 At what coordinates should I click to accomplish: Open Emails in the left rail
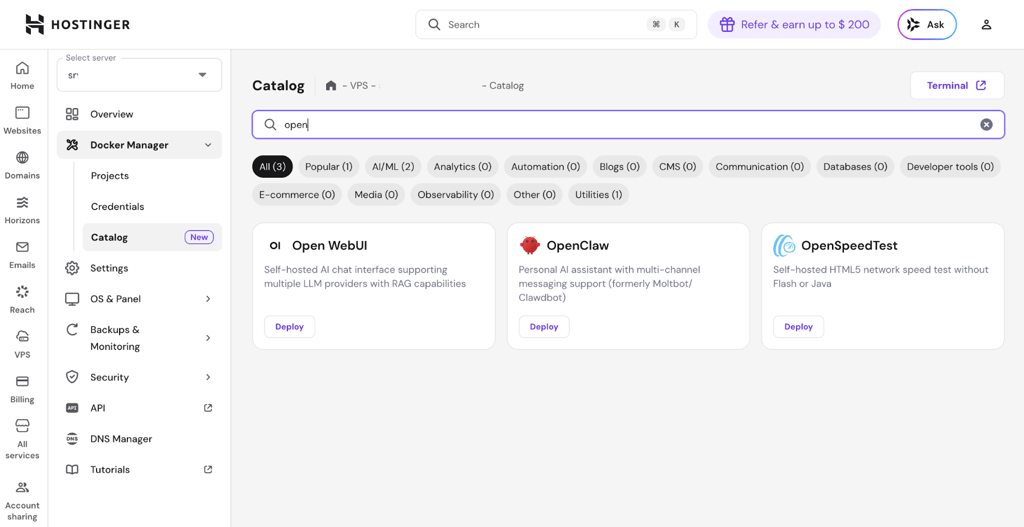point(22,255)
